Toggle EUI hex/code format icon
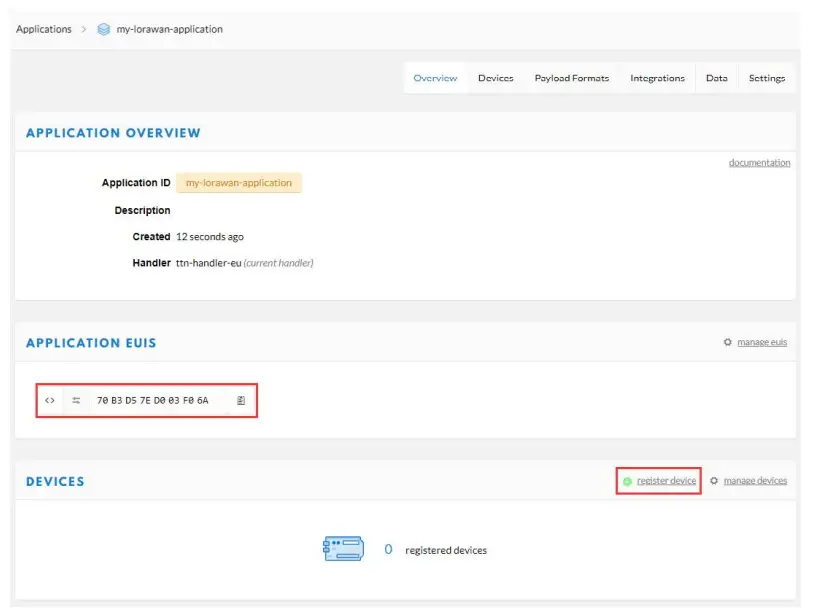This screenshot has width=817, height=616. tap(49, 400)
